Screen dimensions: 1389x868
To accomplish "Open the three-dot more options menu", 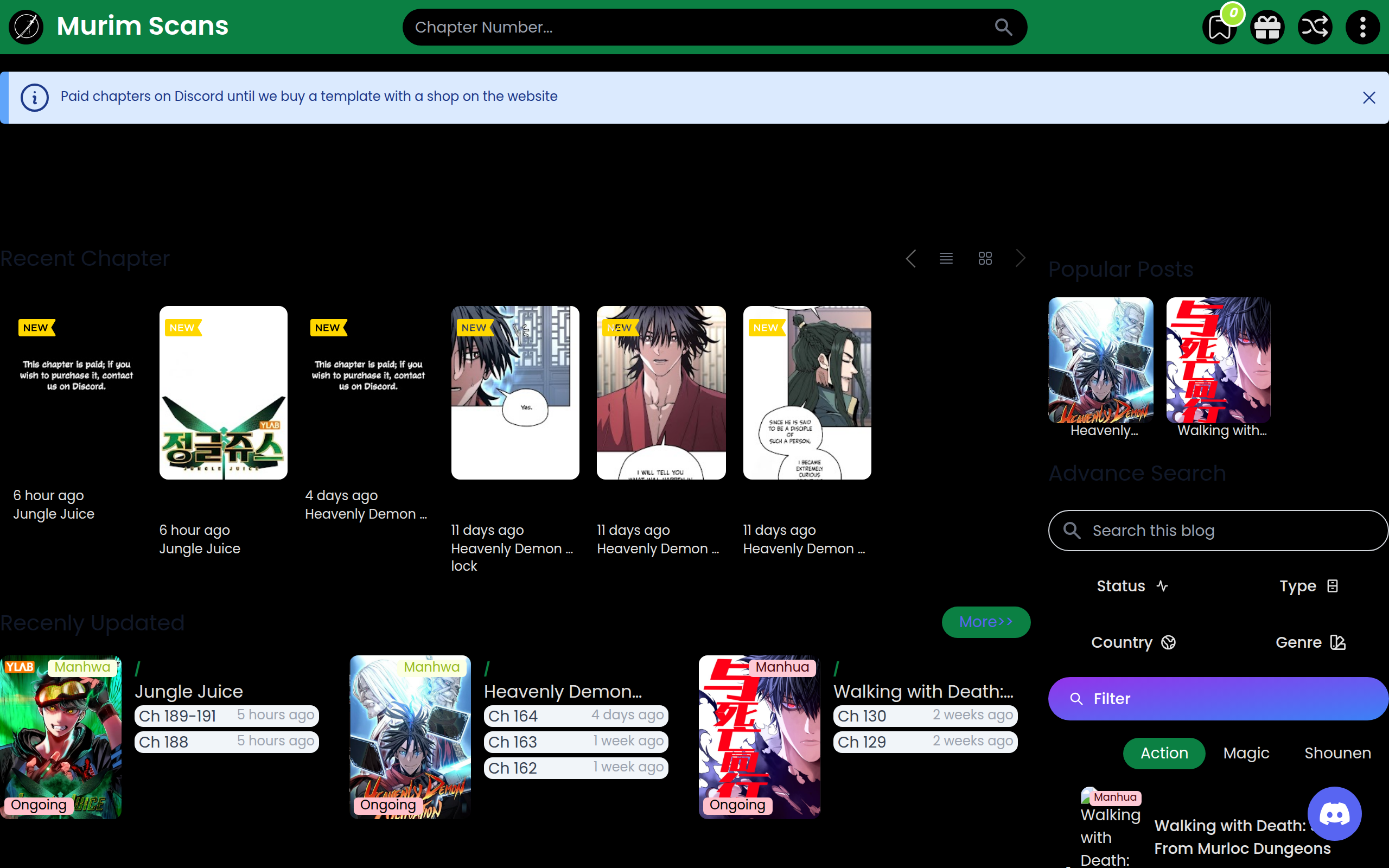I will pyautogui.click(x=1362, y=27).
